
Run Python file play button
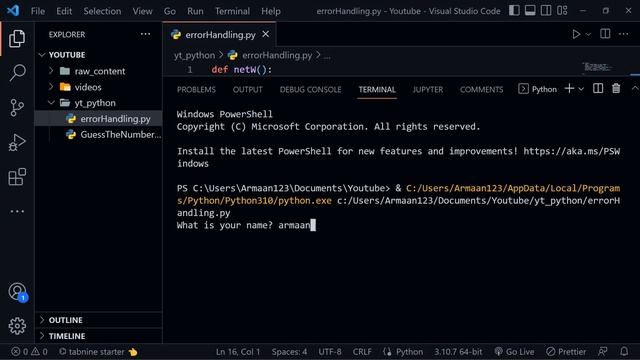tap(576, 34)
